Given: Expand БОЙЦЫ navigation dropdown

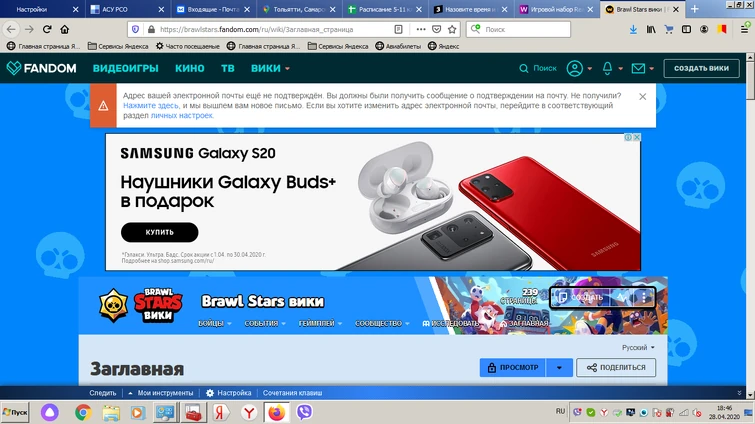Looking at the screenshot, I should [x=215, y=323].
